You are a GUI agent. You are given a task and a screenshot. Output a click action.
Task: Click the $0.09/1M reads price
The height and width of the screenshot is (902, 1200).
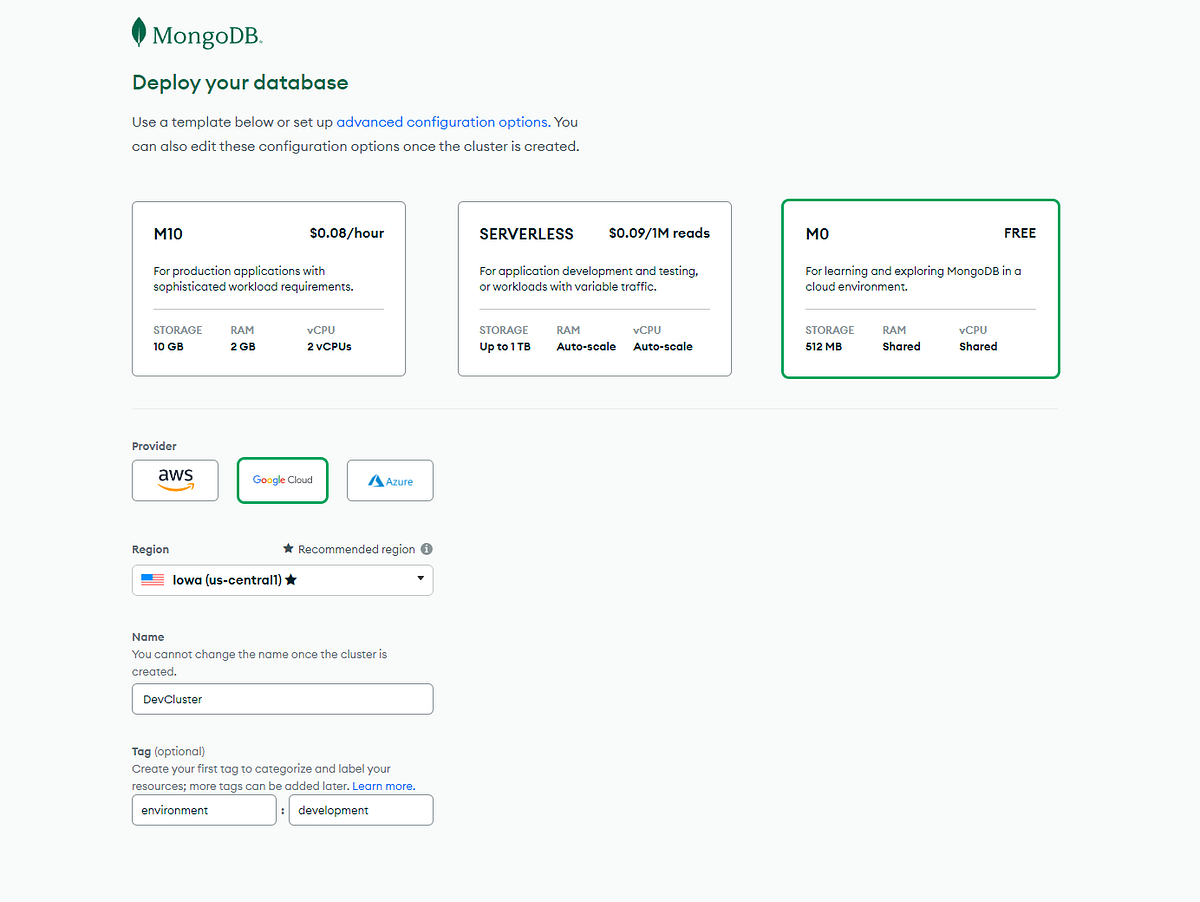coord(659,233)
